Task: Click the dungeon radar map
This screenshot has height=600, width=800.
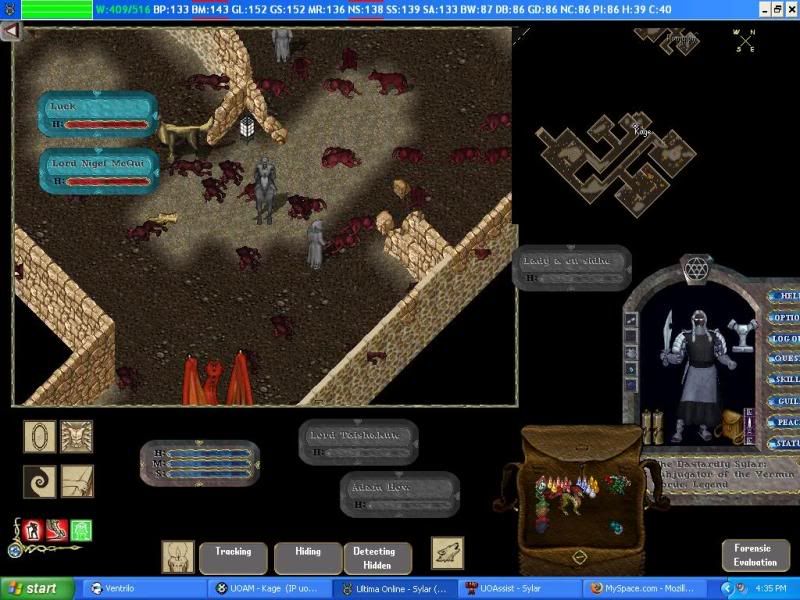Action: (616, 163)
